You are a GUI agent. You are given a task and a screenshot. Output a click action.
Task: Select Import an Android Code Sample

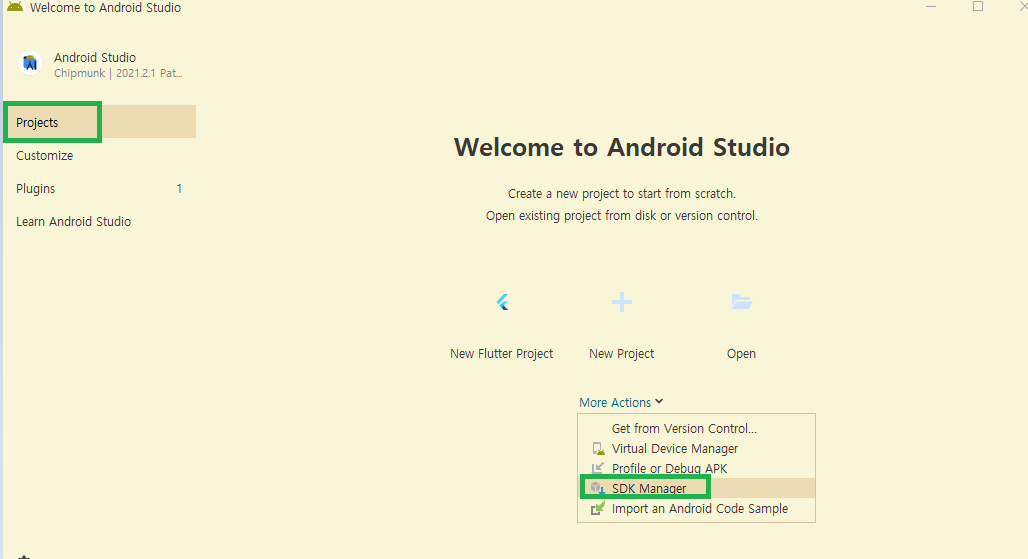click(696, 509)
